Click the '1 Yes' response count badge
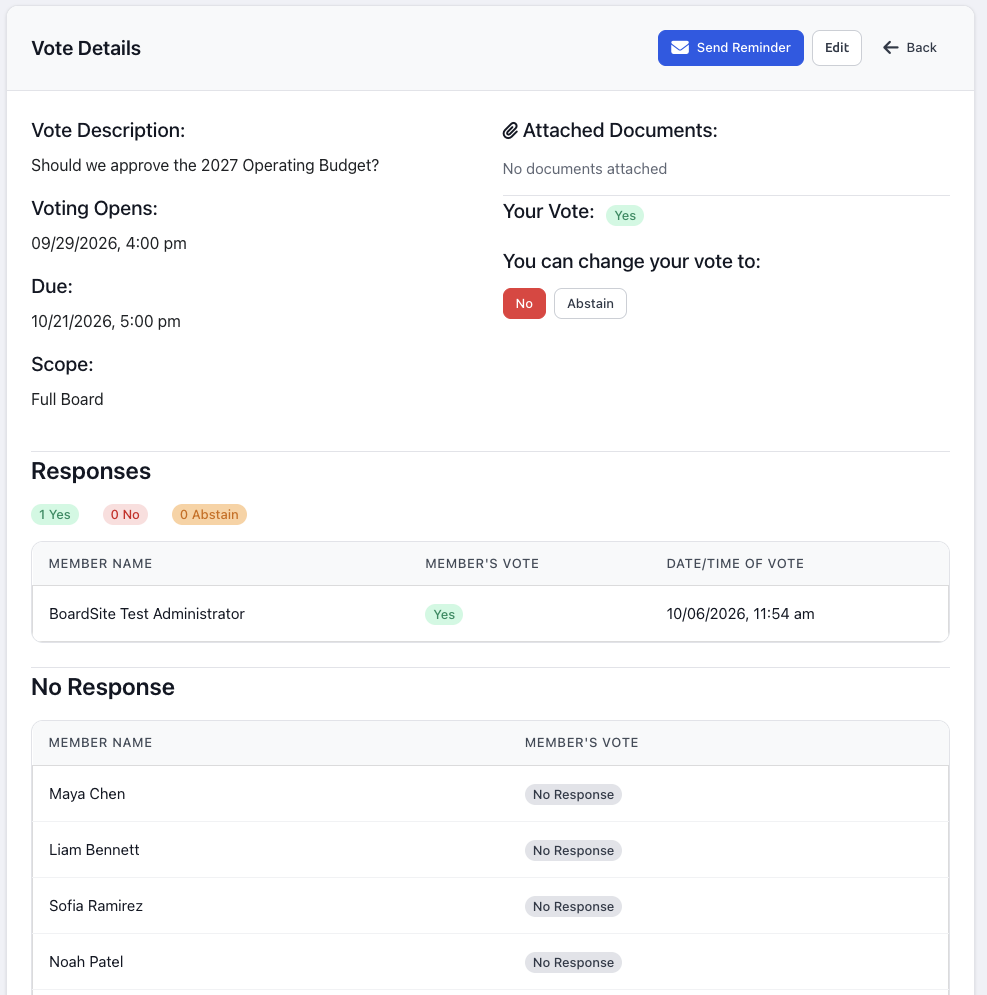This screenshot has width=987, height=995. coord(55,515)
